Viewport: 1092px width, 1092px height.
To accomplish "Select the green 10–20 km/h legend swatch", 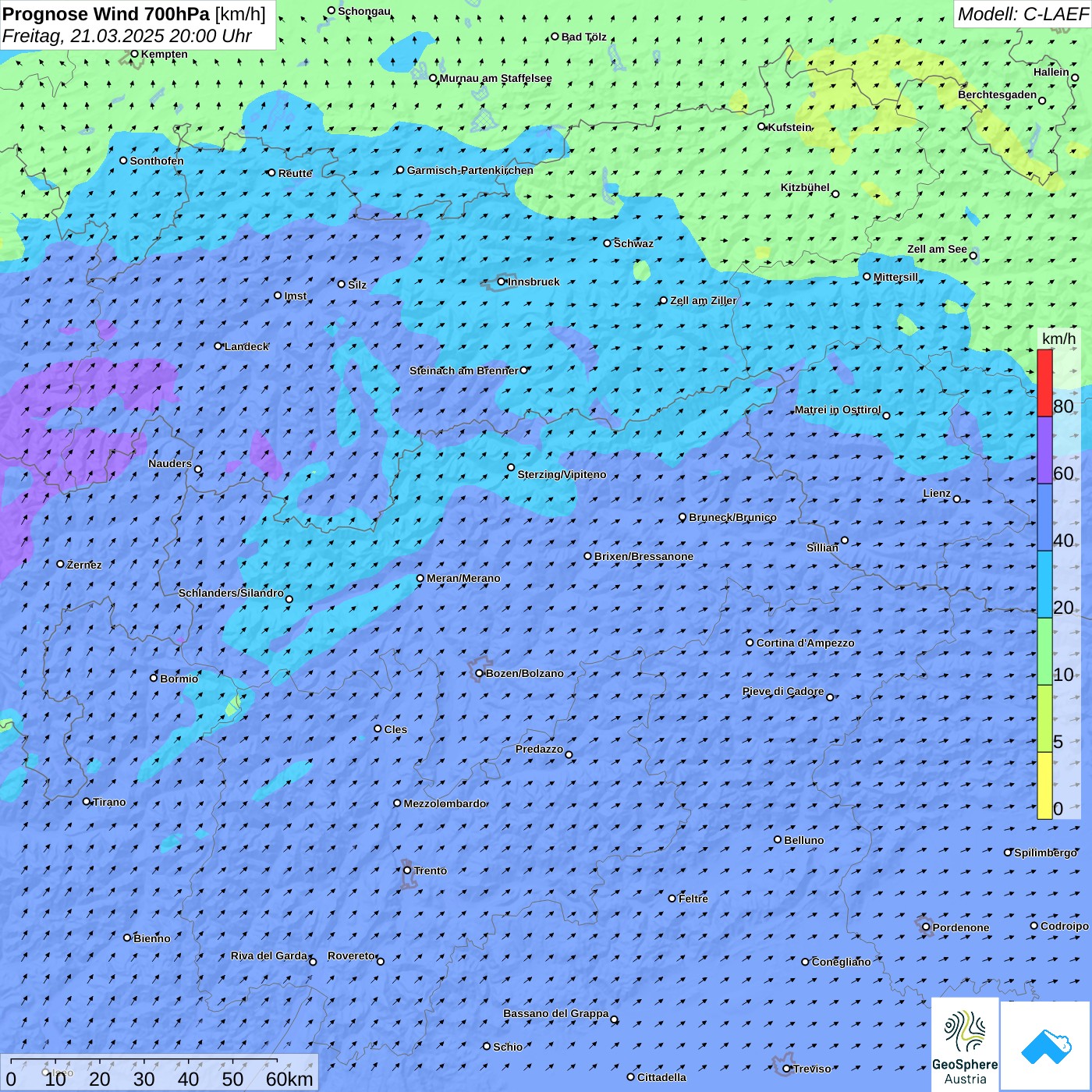I will [1044, 651].
